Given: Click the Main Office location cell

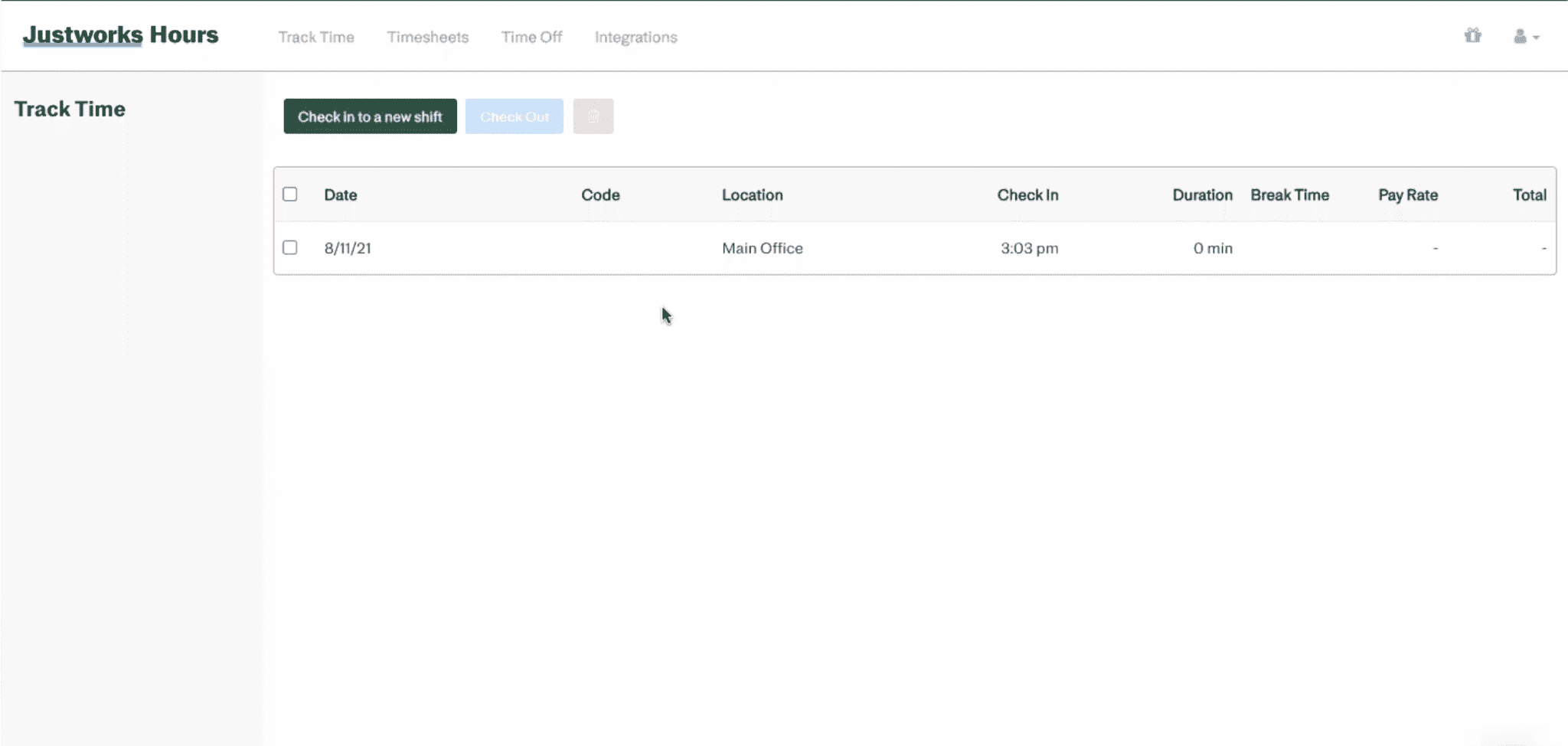Looking at the screenshot, I should (x=762, y=247).
